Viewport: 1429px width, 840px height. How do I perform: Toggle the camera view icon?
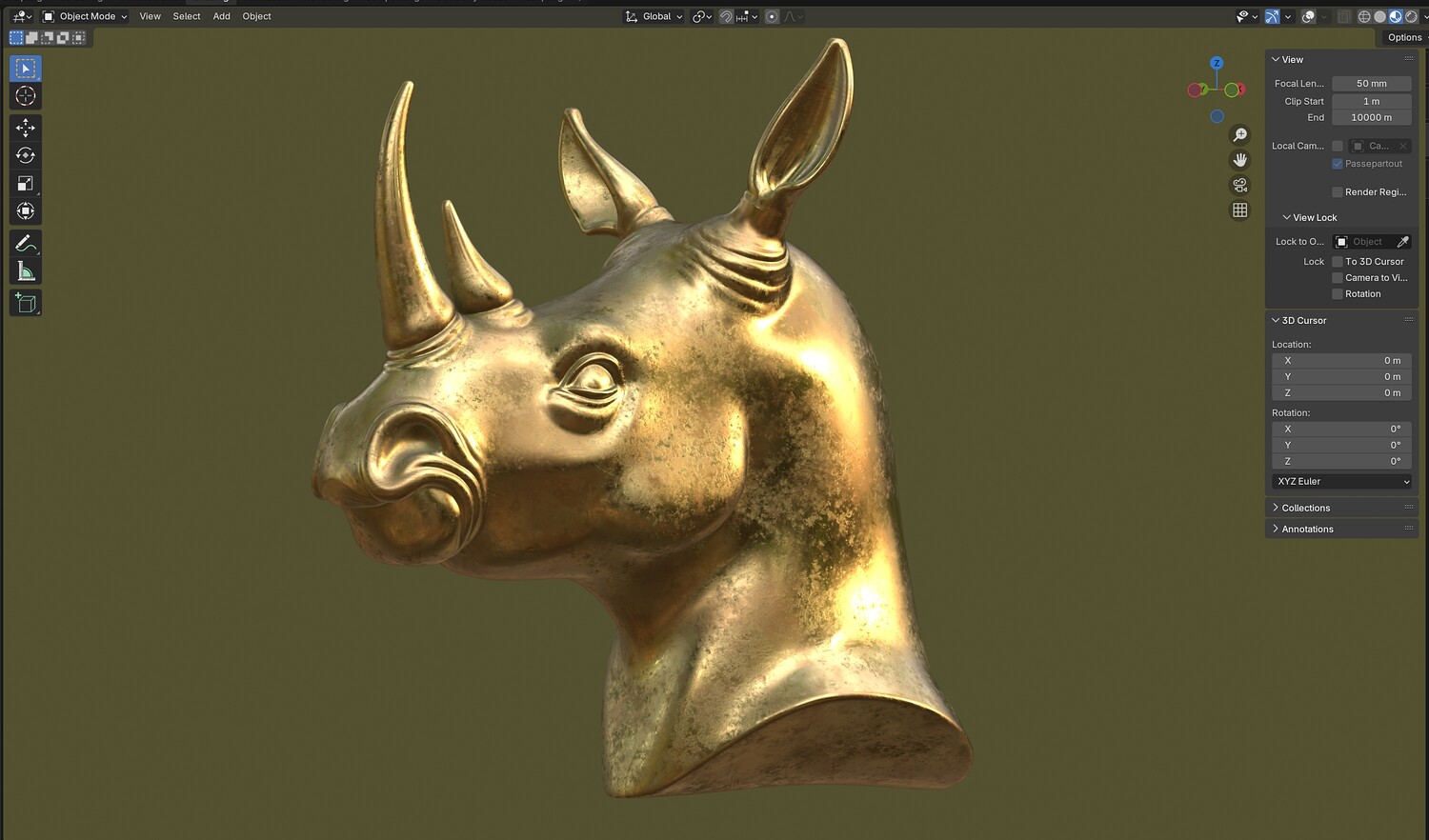click(x=1239, y=185)
